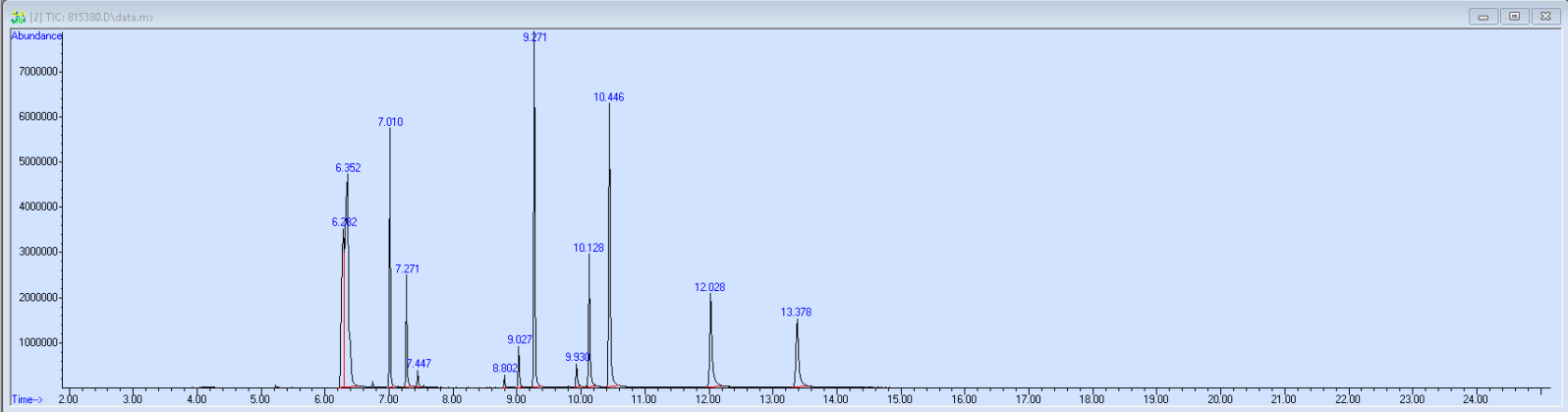
Task: Click the small peak labeled 8.802
Action: pyautogui.click(x=505, y=369)
